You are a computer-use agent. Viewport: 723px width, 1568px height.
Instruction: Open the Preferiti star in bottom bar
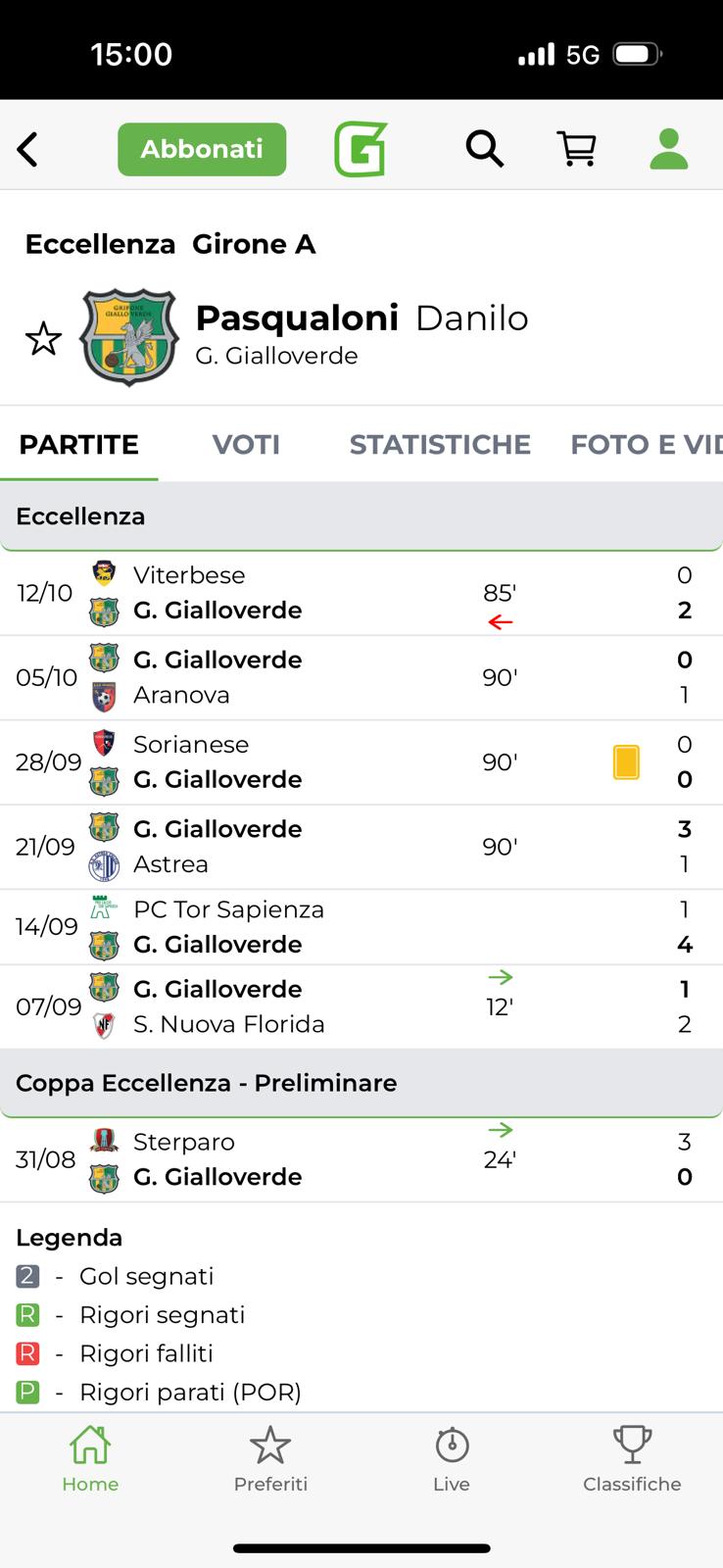[270, 1457]
